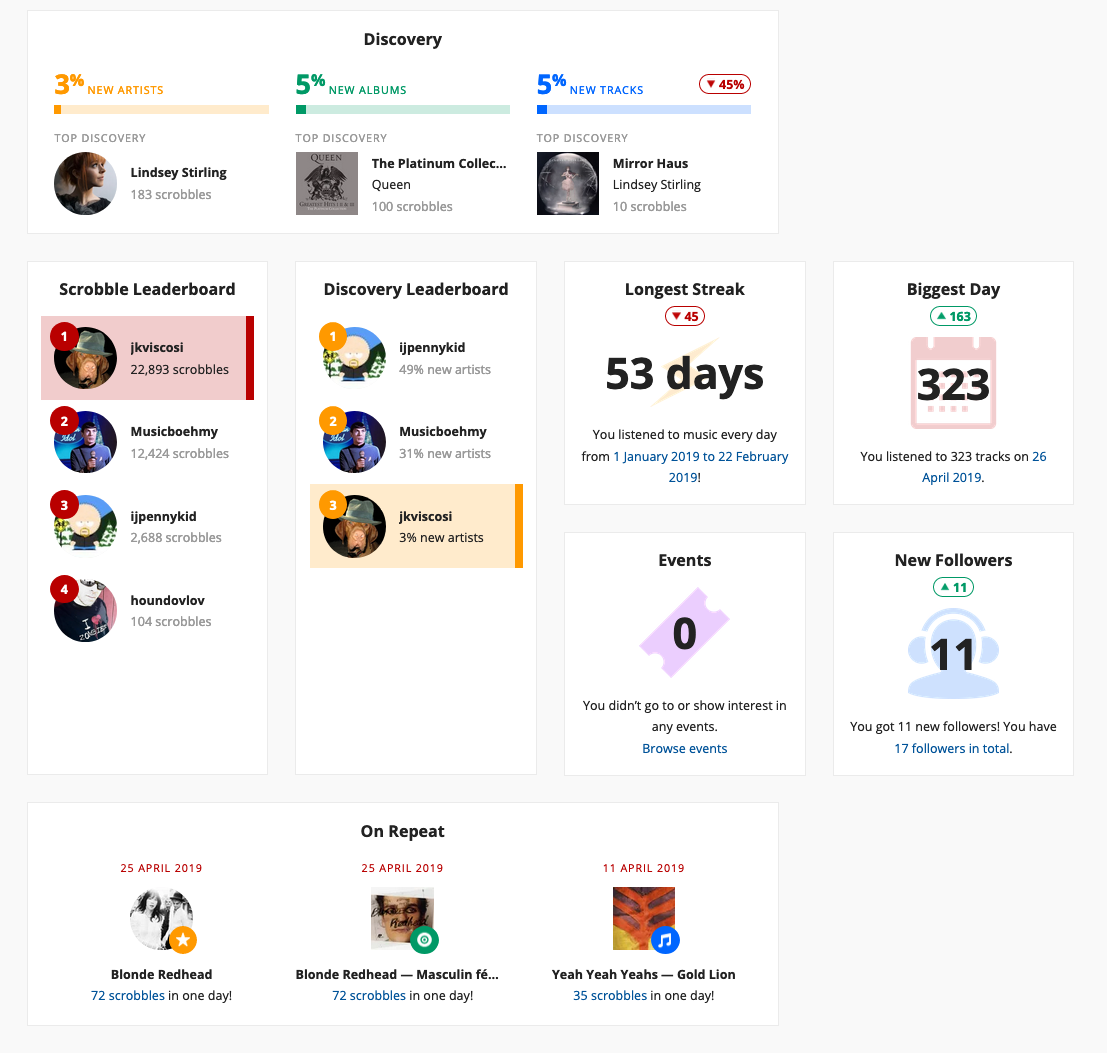This screenshot has width=1107, height=1053.
Task: Click the headphones follower icon
Action: [x=953, y=653]
